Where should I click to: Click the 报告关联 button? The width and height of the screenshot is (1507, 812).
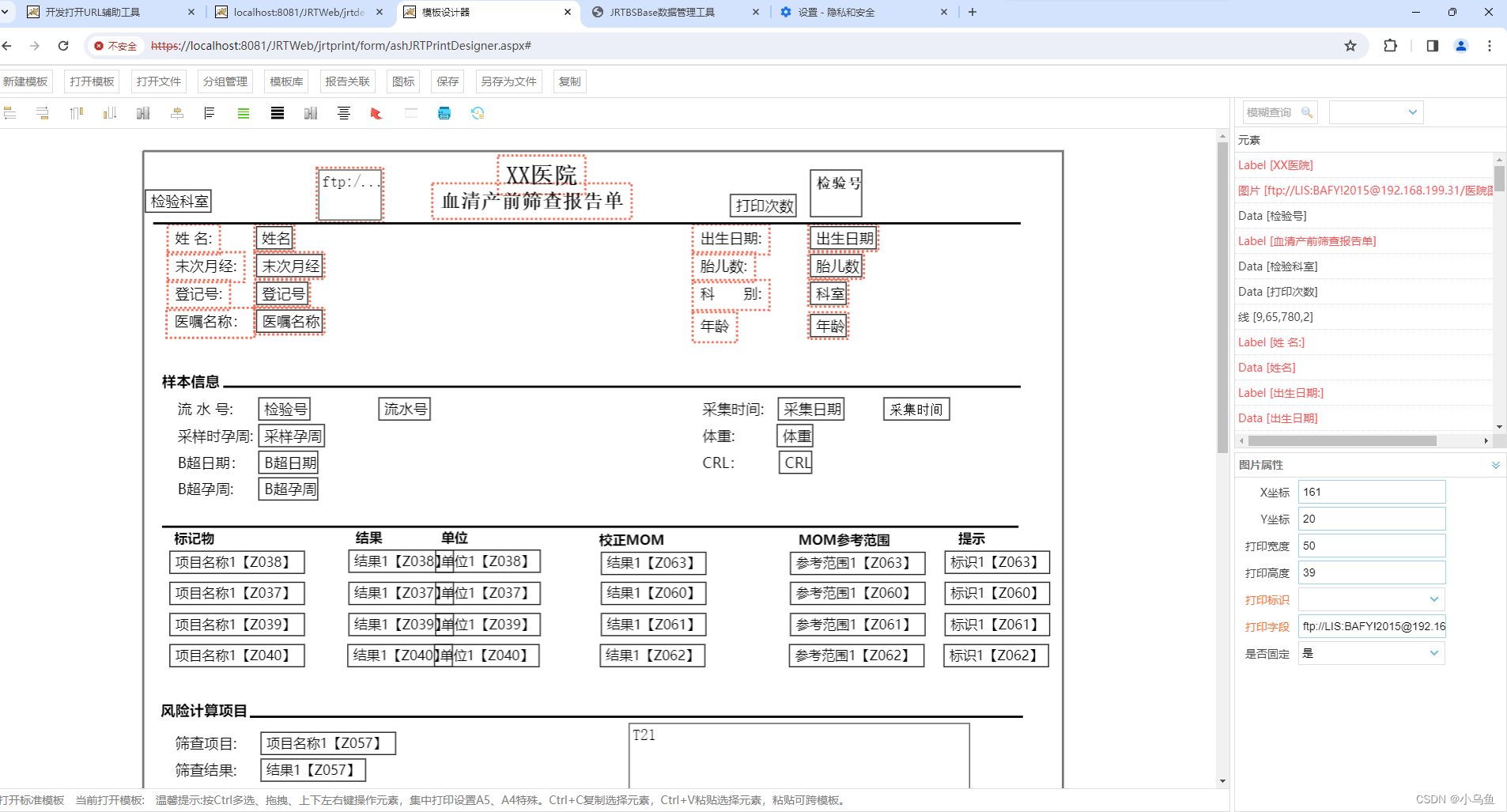[347, 81]
